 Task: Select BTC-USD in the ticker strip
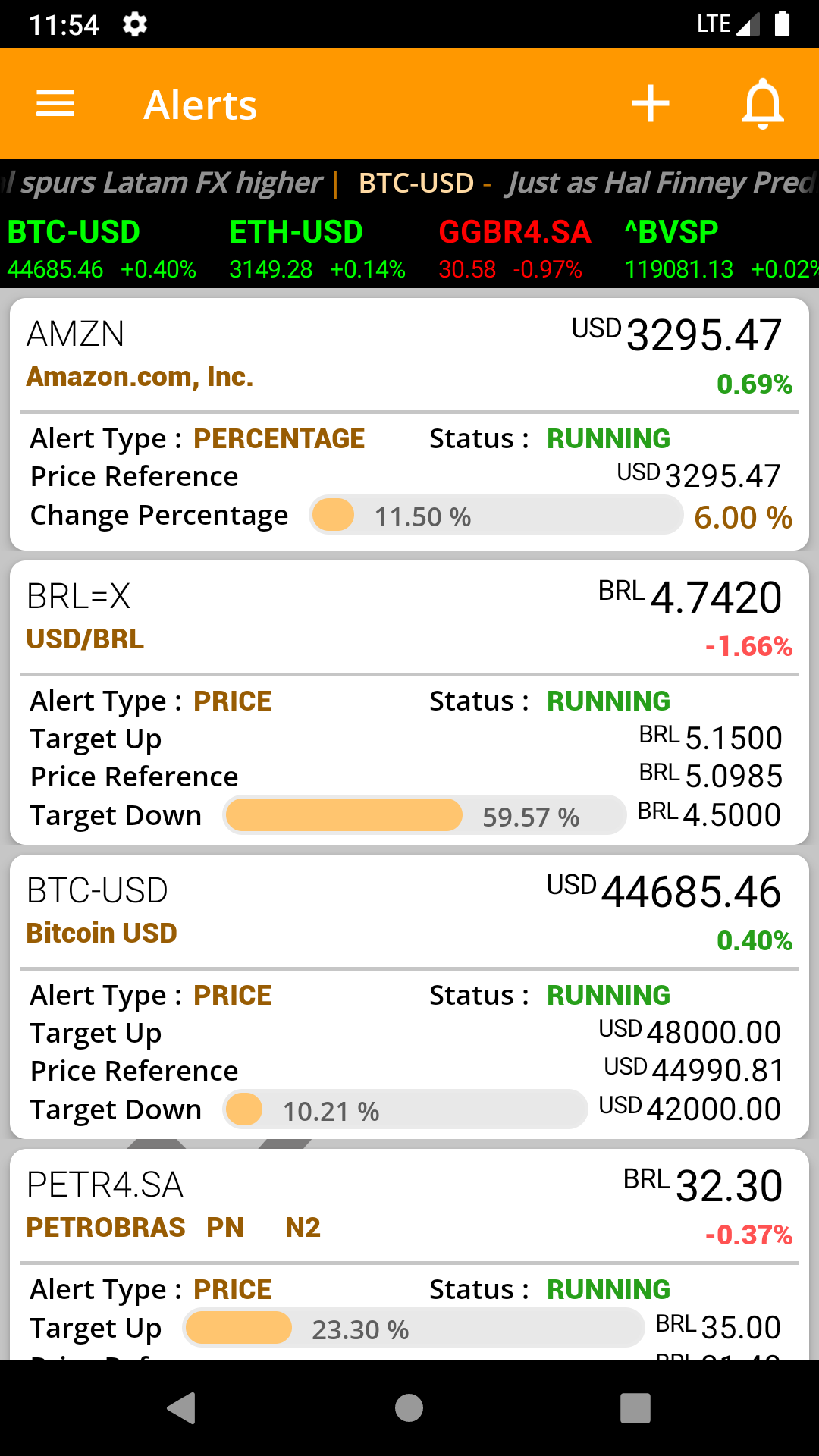click(x=102, y=249)
